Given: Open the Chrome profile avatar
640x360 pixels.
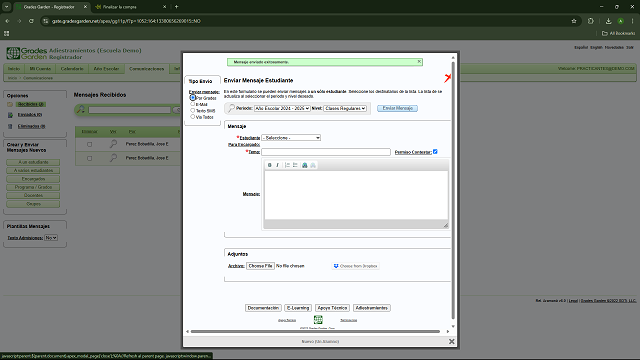Looking at the screenshot, I should tap(620, 21).
